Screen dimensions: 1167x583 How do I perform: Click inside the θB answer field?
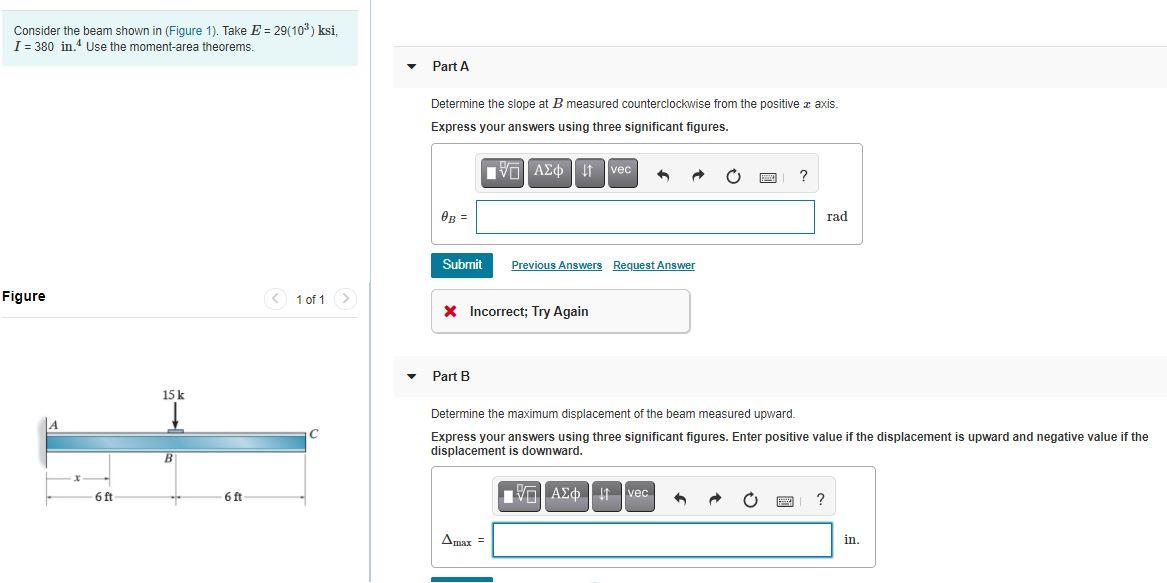(x=645, y=216)
